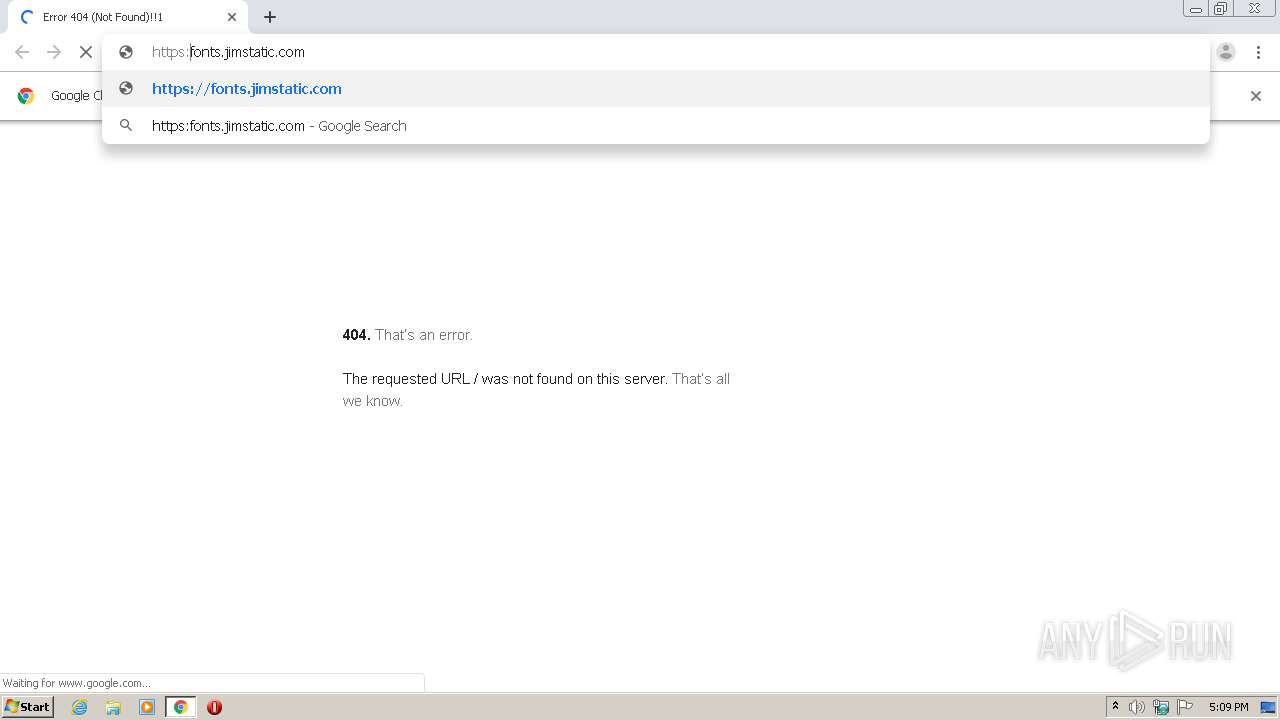
Task: Click the '404.' error heading text
Action: [x=356, y=335]
